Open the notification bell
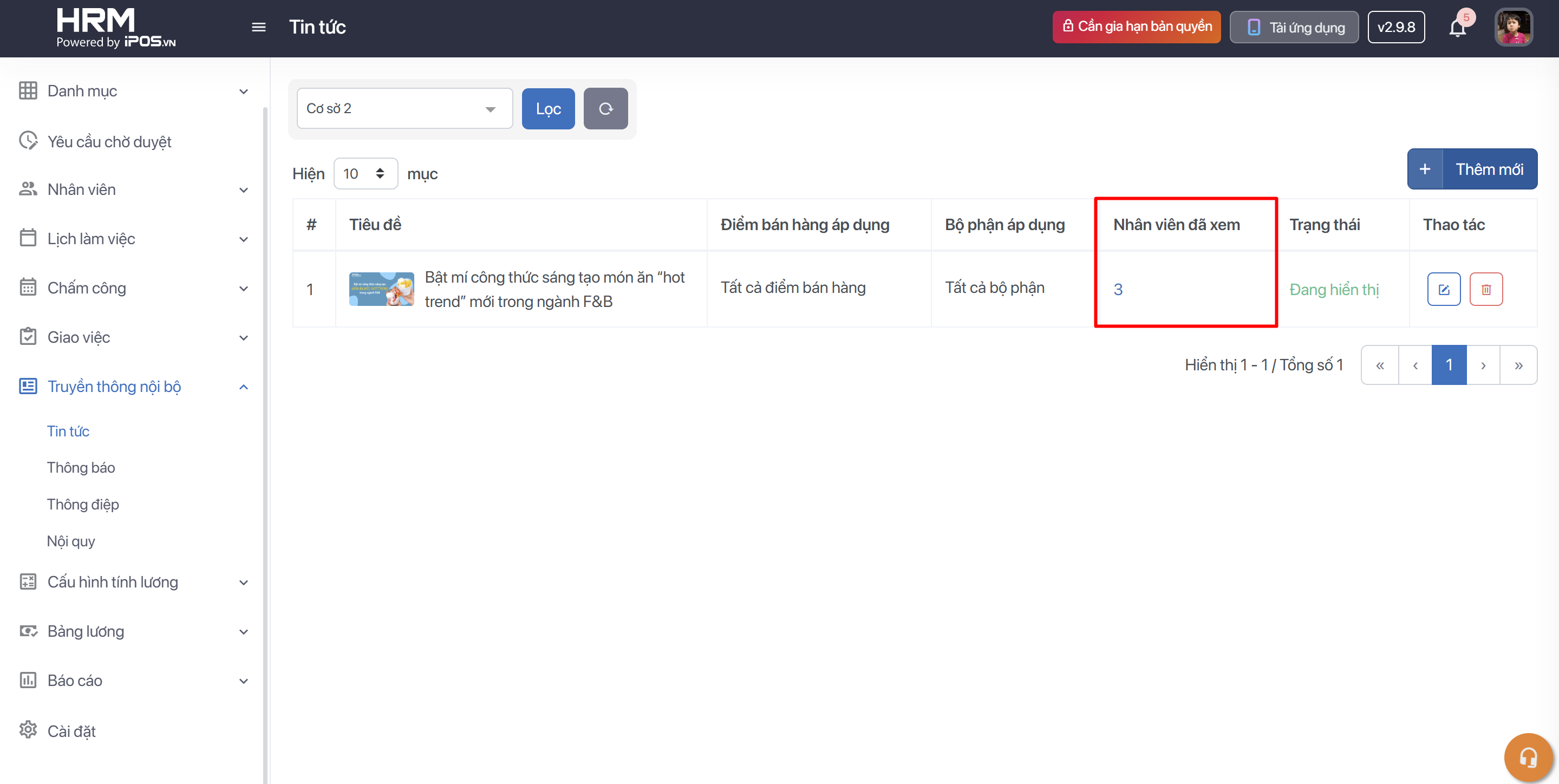 (x=1457, y=28)
